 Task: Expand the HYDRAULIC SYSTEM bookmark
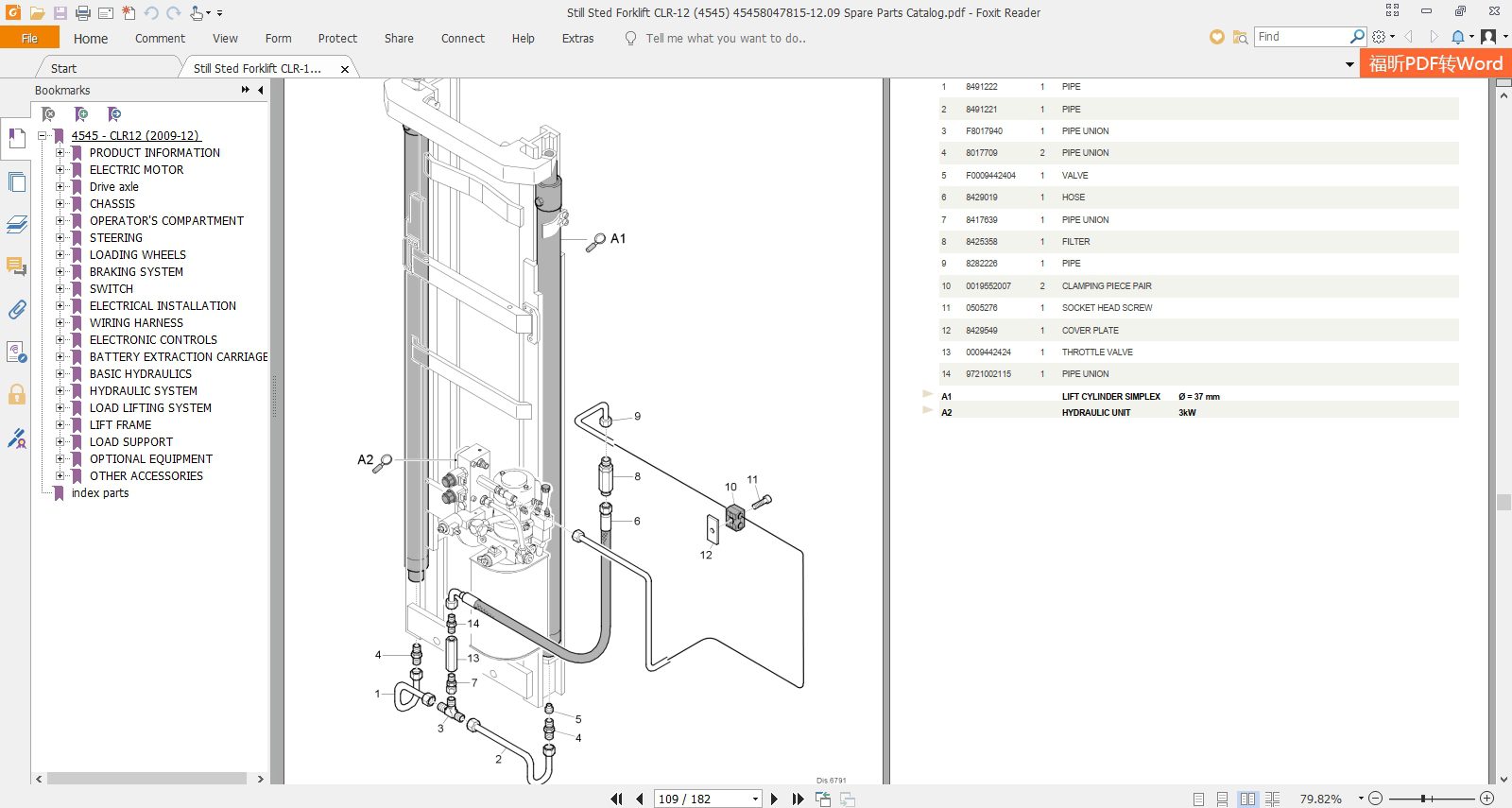pos(60,390)
